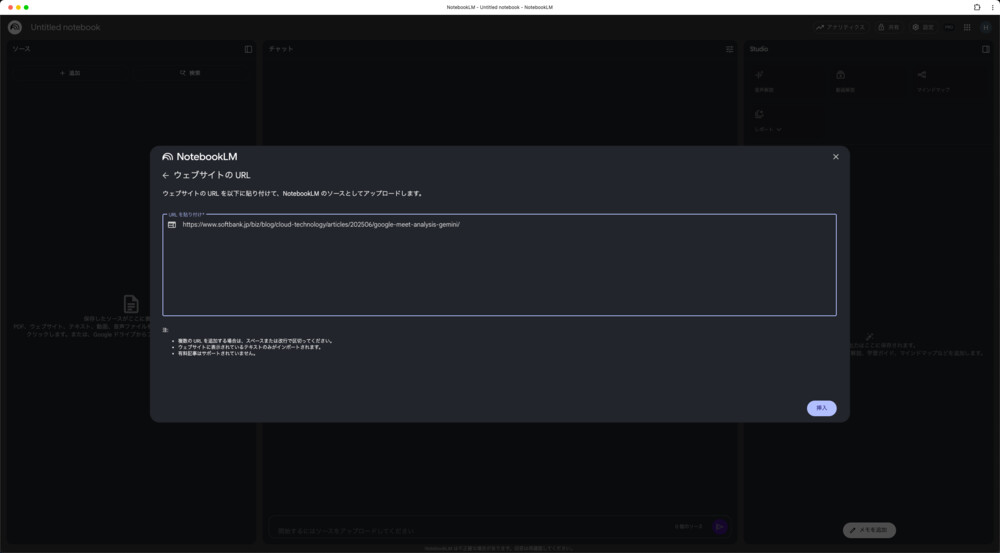Viewport: 1000px width, 553px height.
Task: Click the ソース panel heading
Action: (21, 49)
